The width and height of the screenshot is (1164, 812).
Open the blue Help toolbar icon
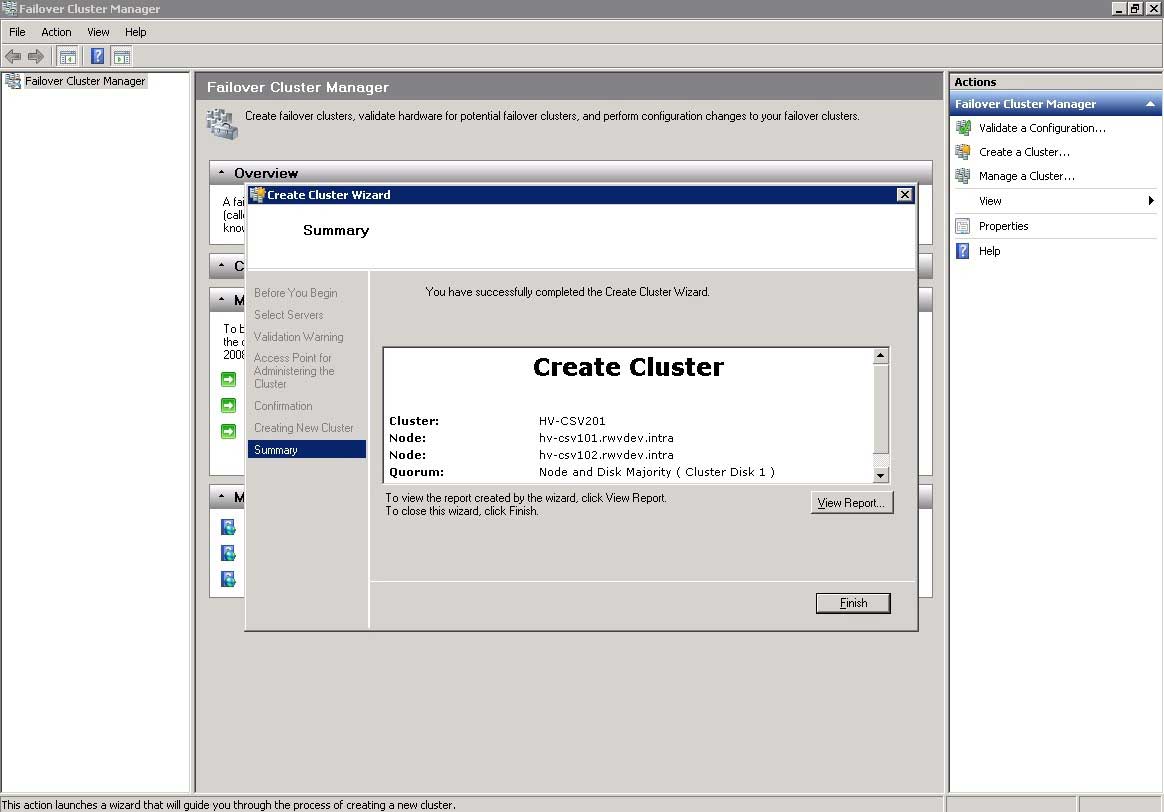click(x=97, y=56)
